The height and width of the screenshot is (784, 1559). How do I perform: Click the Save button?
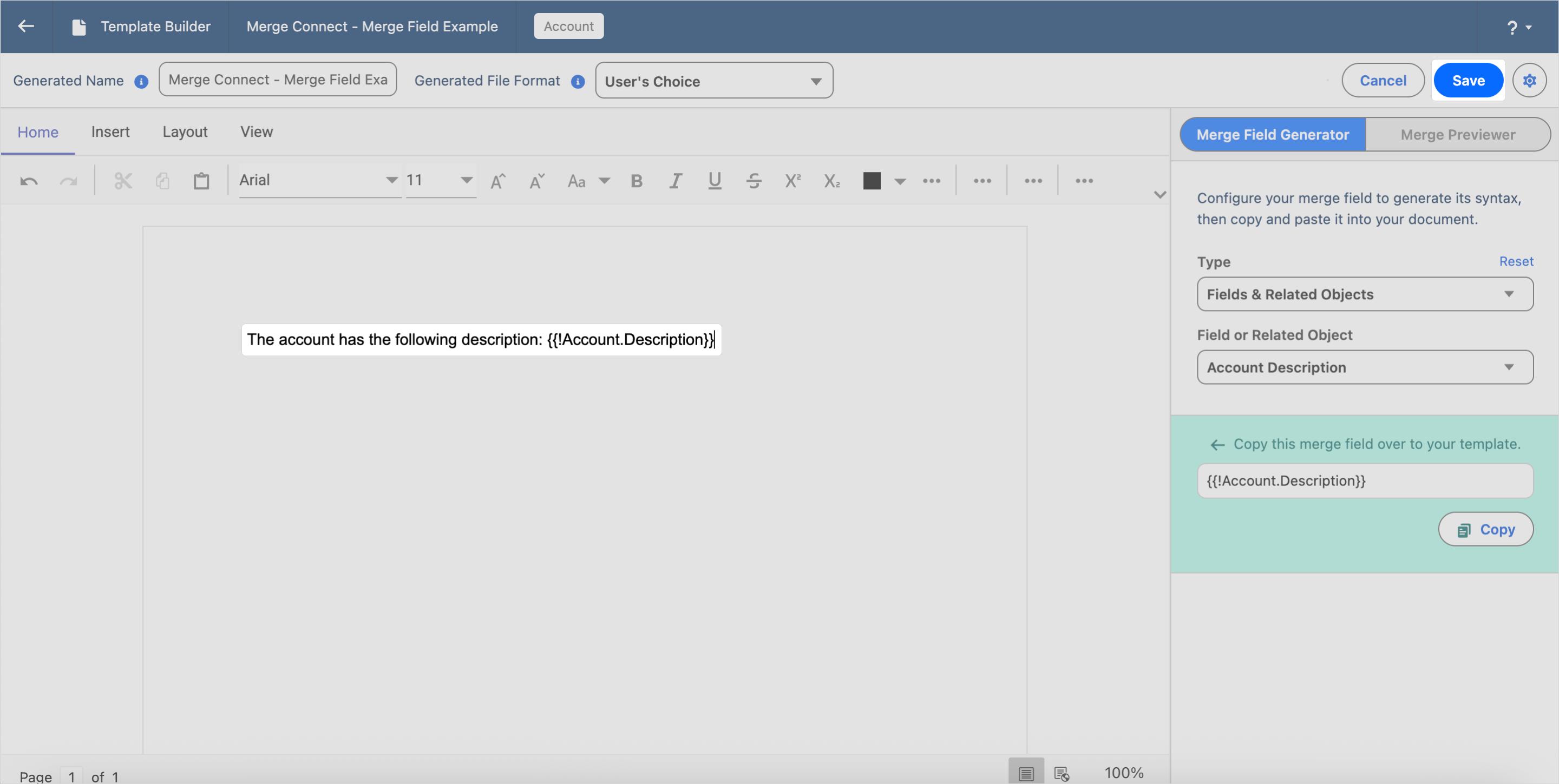coord(1468,81)
